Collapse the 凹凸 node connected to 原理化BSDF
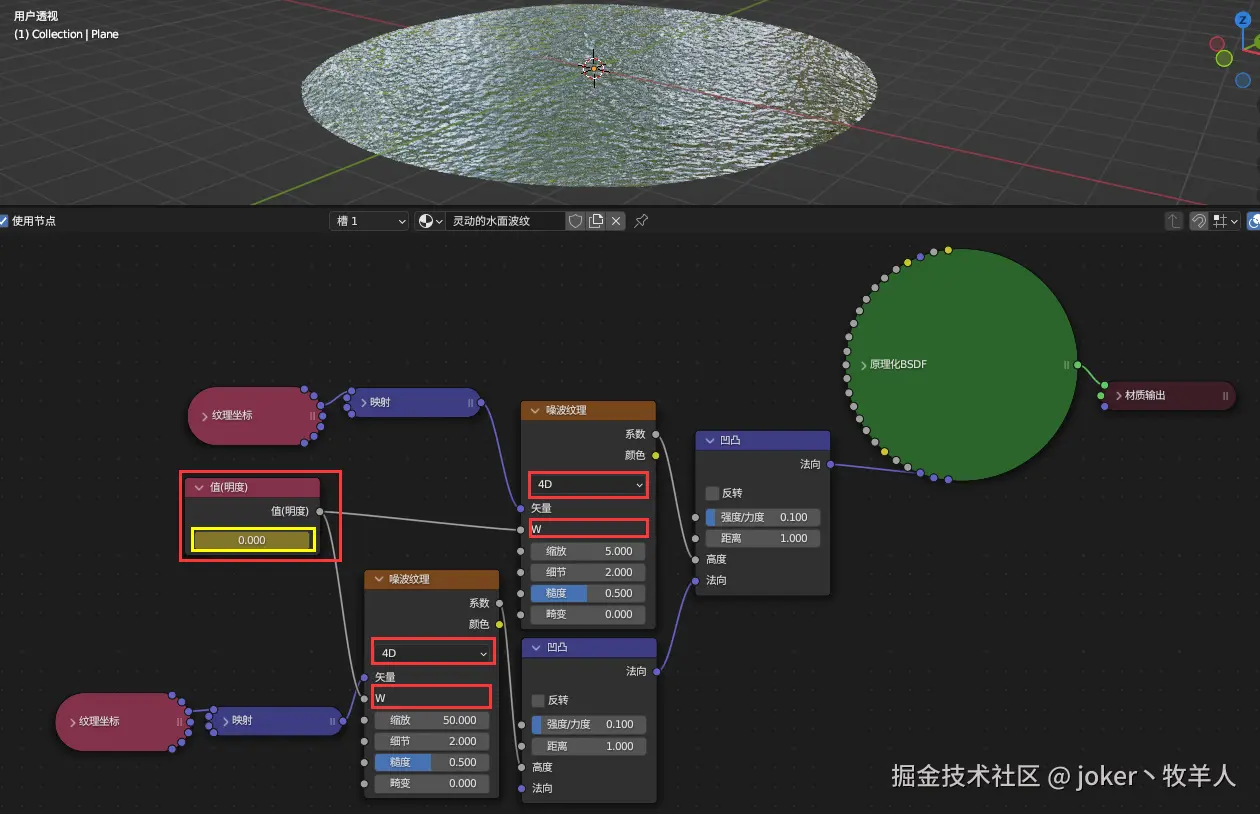Image resolution: width=1260 pixels, height=814 pixels. pos(710,440)
